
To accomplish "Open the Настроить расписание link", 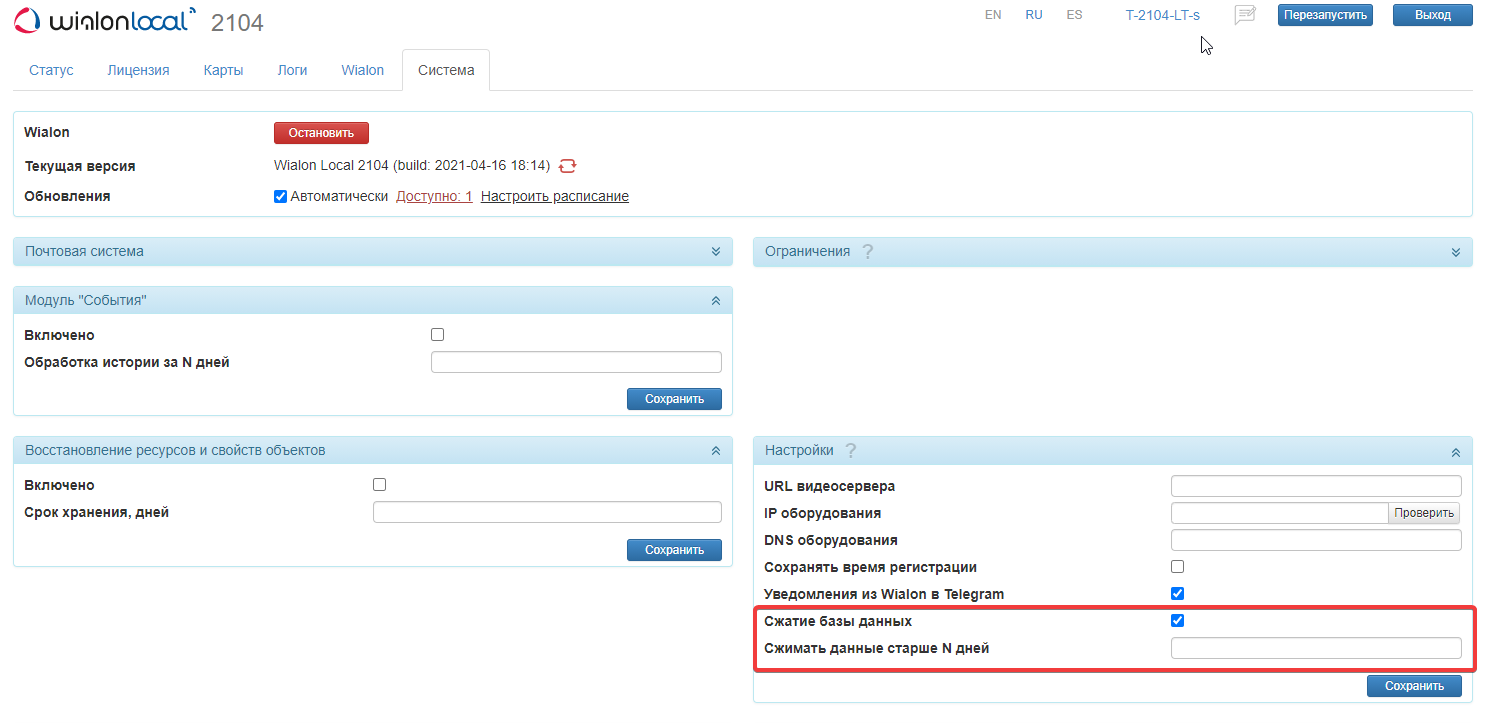I will pyautogui.click(x=554, y=197).
